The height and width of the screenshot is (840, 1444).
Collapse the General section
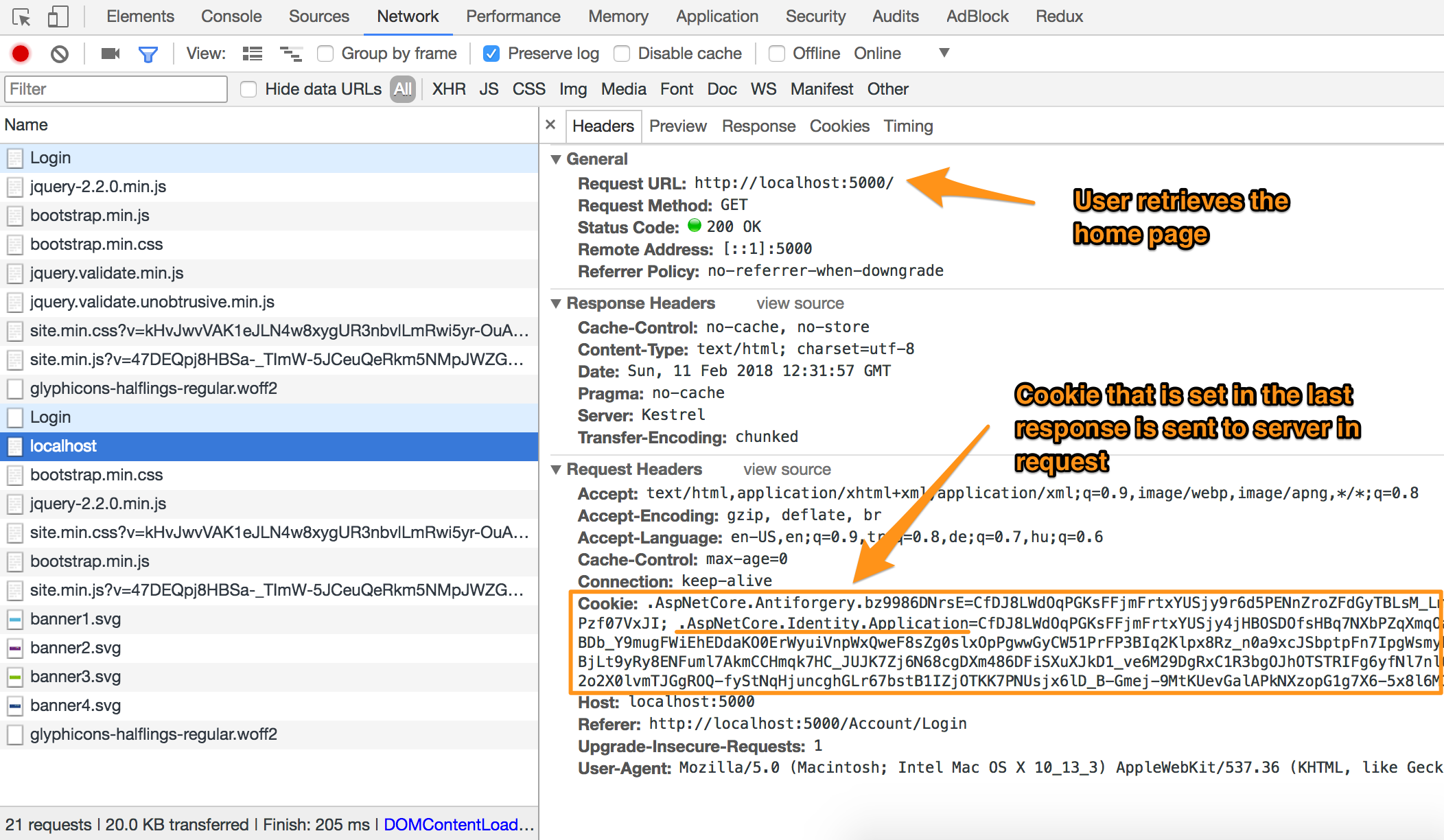(556, 159)
